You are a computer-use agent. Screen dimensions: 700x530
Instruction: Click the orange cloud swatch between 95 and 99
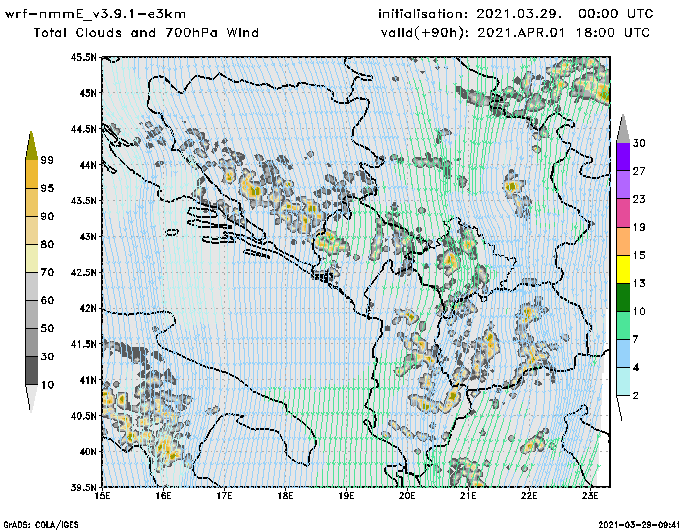pyautogui.click(x=32, y=174)
